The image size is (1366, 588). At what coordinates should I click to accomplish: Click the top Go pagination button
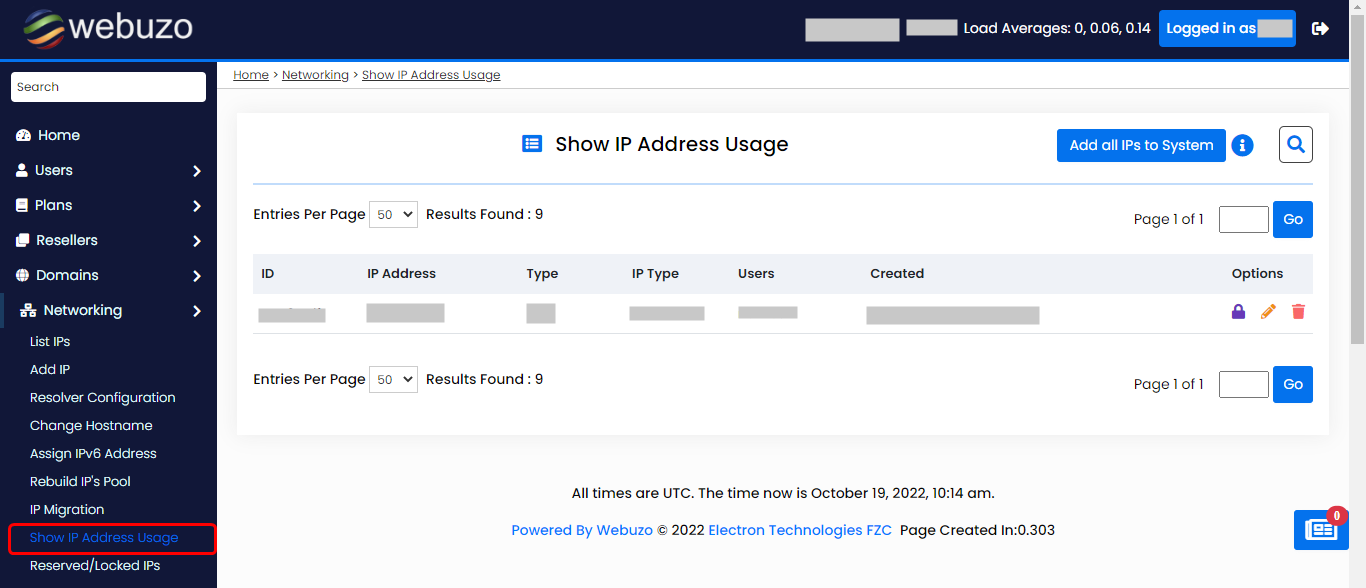tap(1292, 220)
